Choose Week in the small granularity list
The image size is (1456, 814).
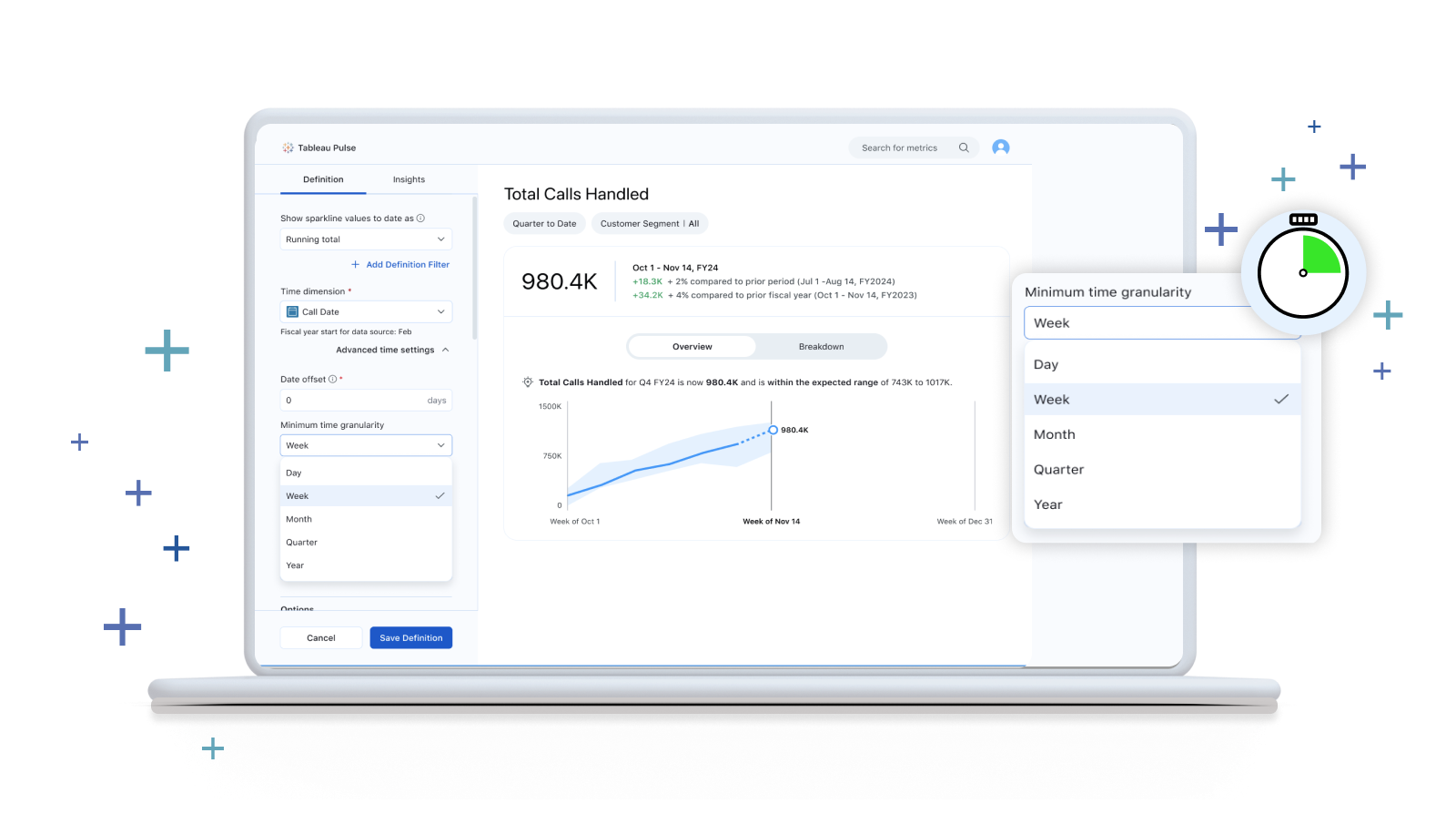coord(366,496)
